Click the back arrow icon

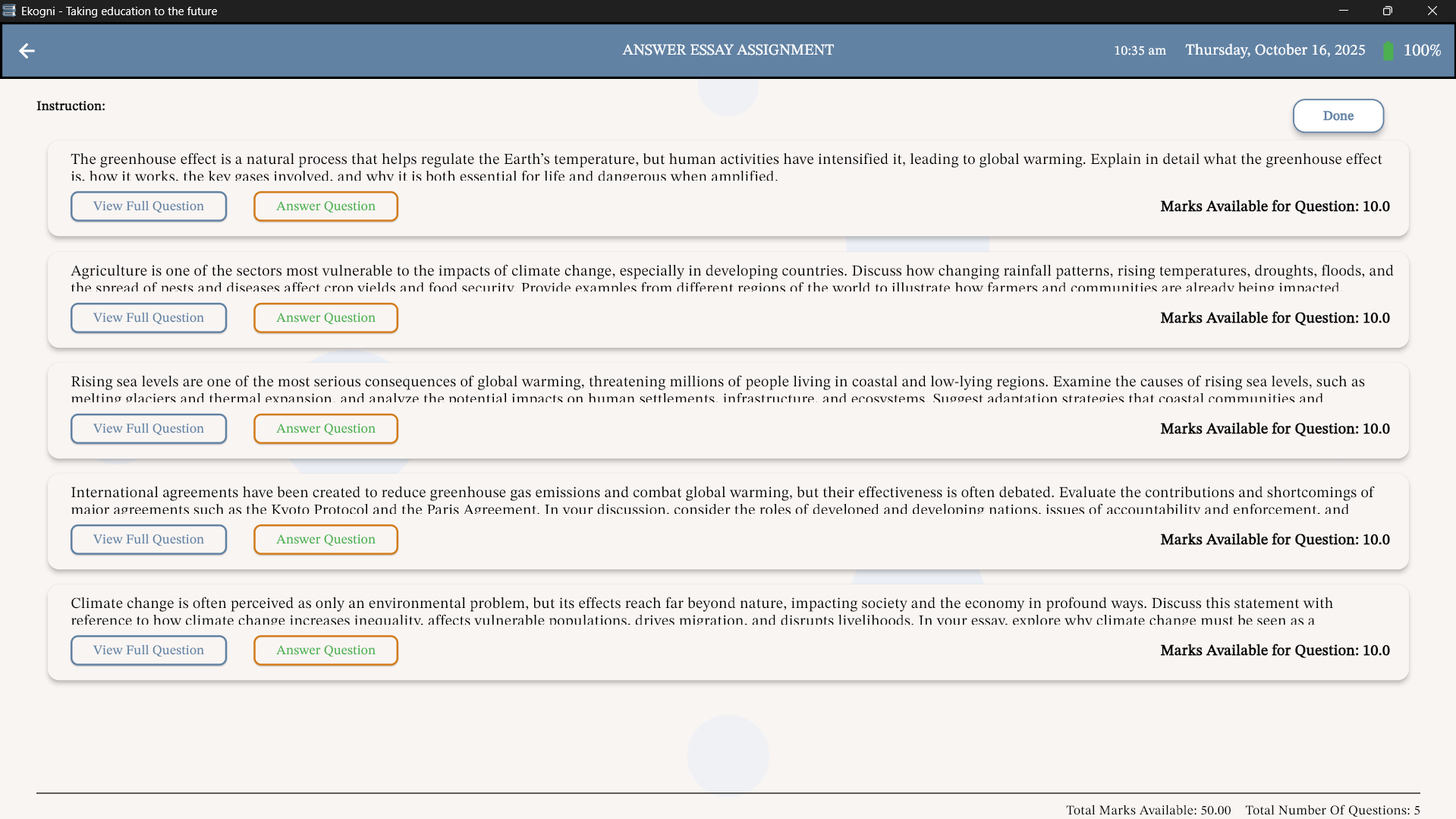click(27, 51)
